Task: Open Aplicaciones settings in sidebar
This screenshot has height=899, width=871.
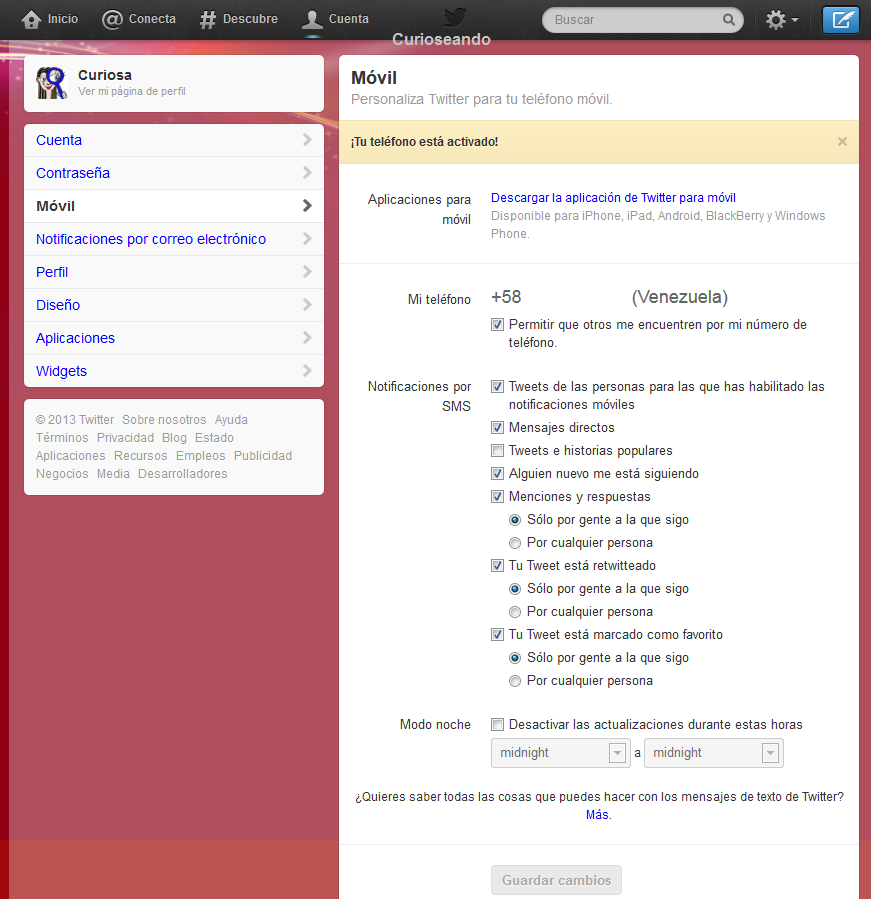Action: [174, 338]
